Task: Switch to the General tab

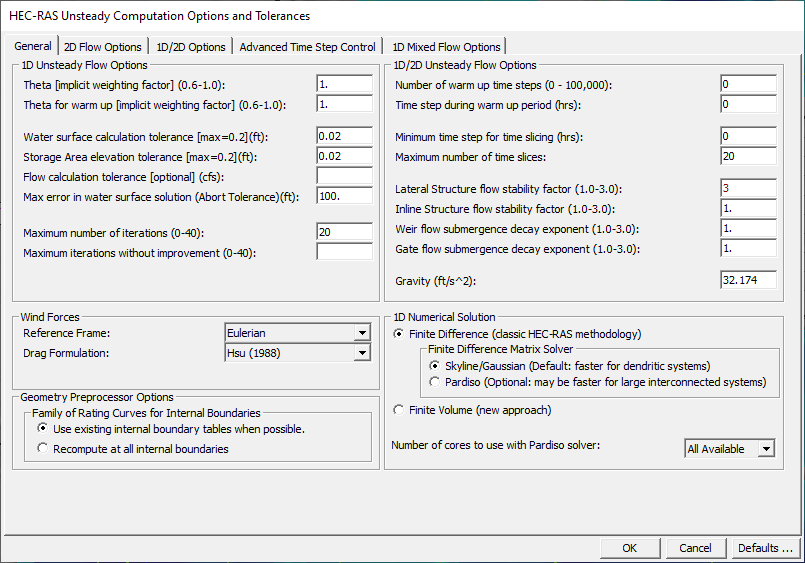Action: coord(33,46)
